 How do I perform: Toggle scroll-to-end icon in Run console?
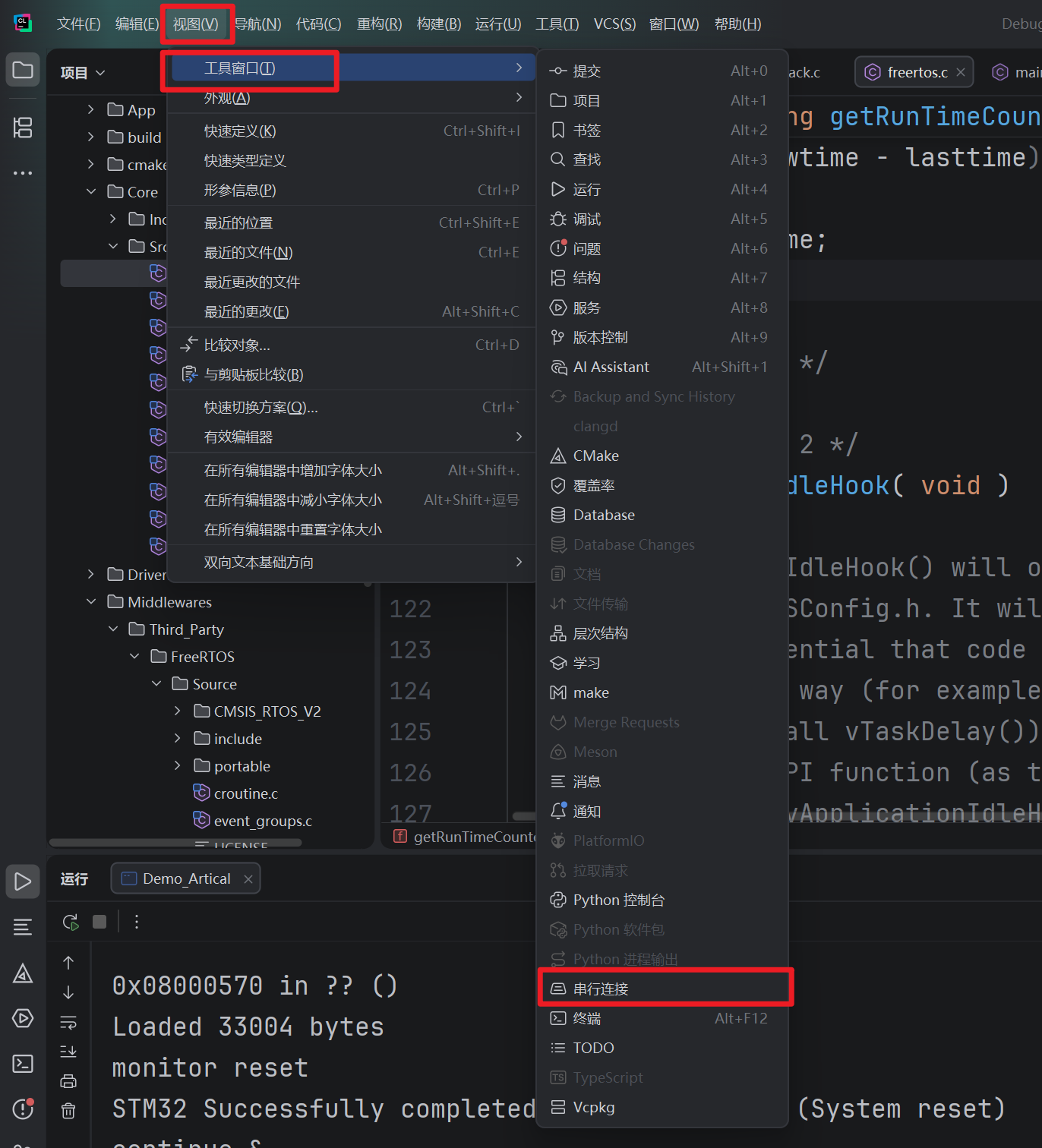(x=68, y=1052)
